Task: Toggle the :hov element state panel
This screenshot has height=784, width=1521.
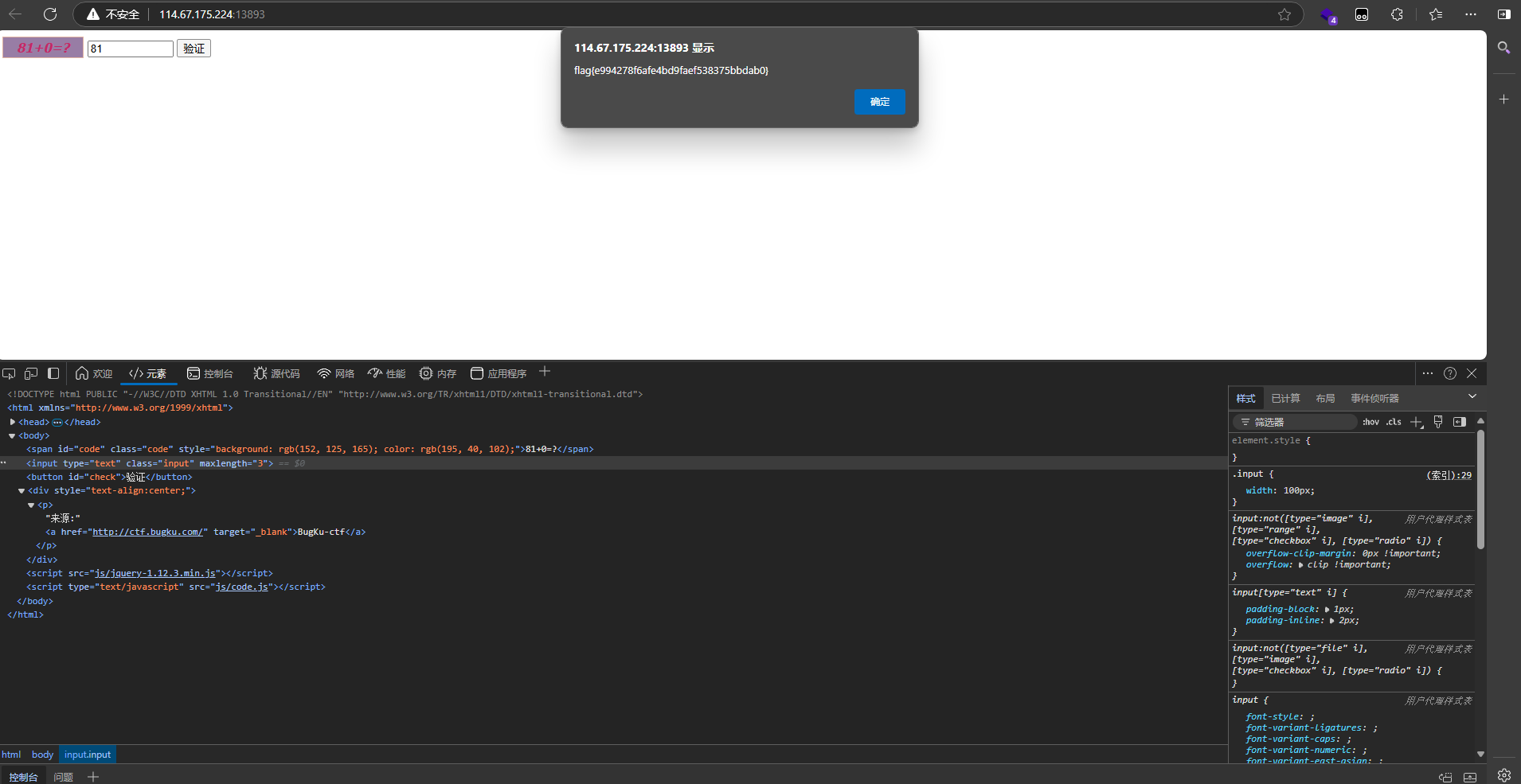Action: [1370, 422]
